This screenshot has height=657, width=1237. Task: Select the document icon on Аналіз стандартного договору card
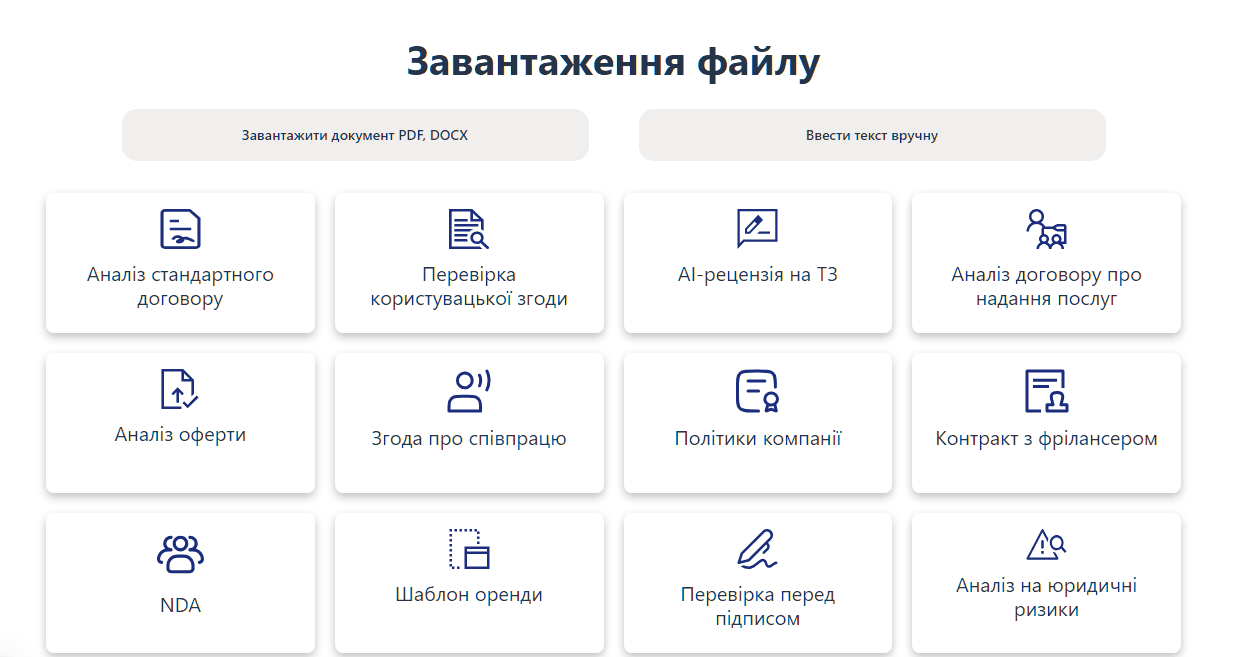(x=180, y=230)
